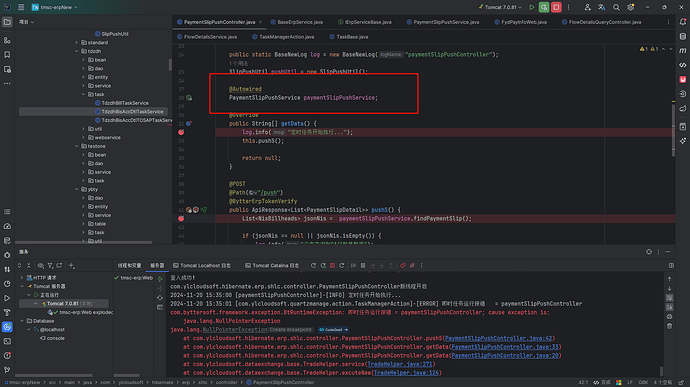690x387 pixels.
Task: Toggle the breakpoint on the log.info line
Action: point(181,132)
